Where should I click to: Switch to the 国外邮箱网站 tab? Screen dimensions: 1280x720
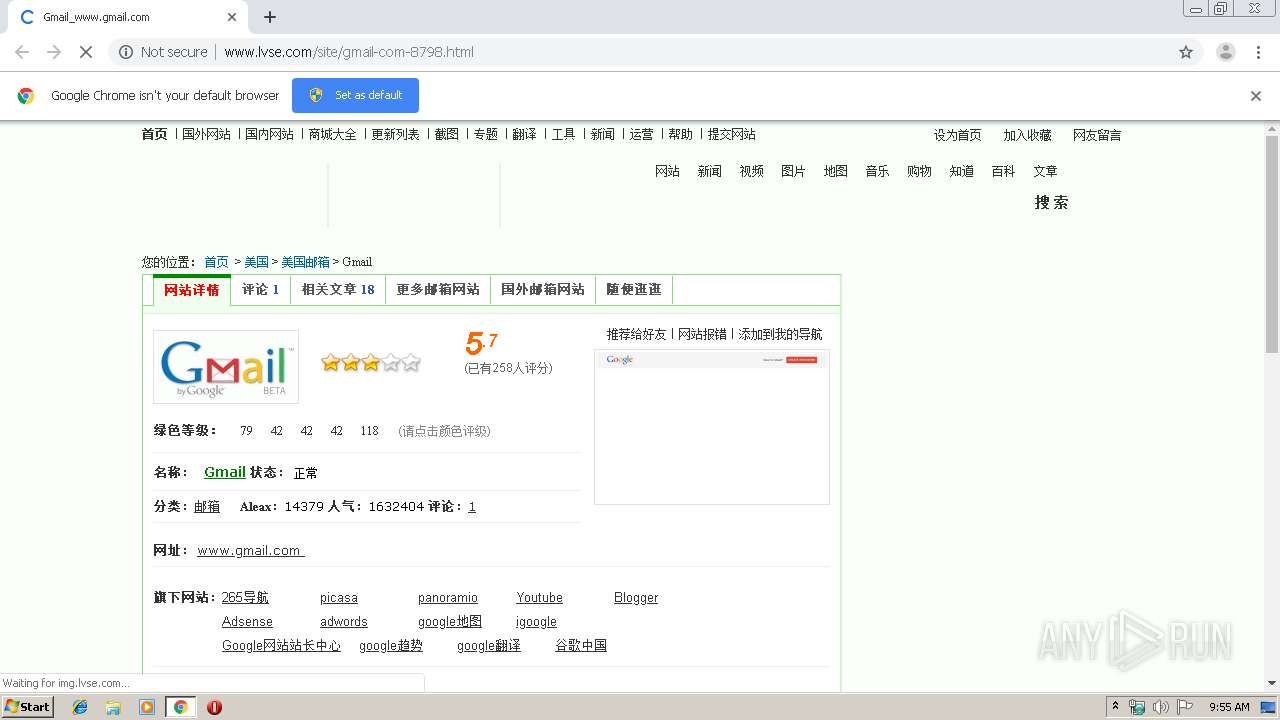pyautogui.click(x=543, y=290)
